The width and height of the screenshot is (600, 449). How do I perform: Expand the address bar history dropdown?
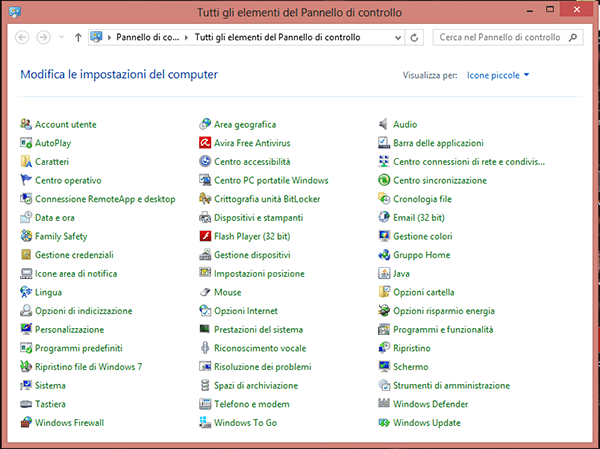pyautogui.click(x=398, y=38)
